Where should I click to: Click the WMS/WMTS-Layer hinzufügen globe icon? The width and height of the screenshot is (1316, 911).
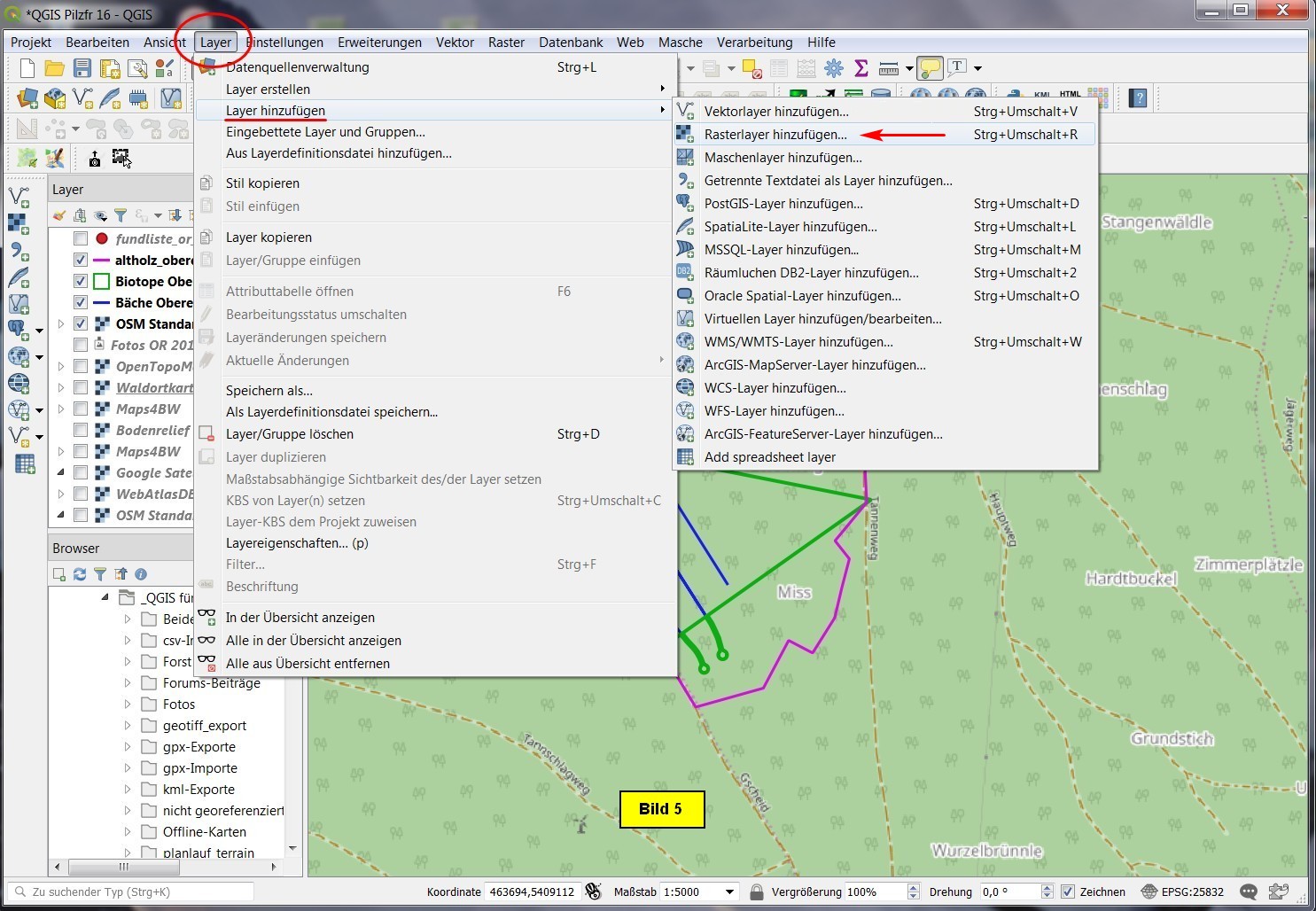pos(685,342)
